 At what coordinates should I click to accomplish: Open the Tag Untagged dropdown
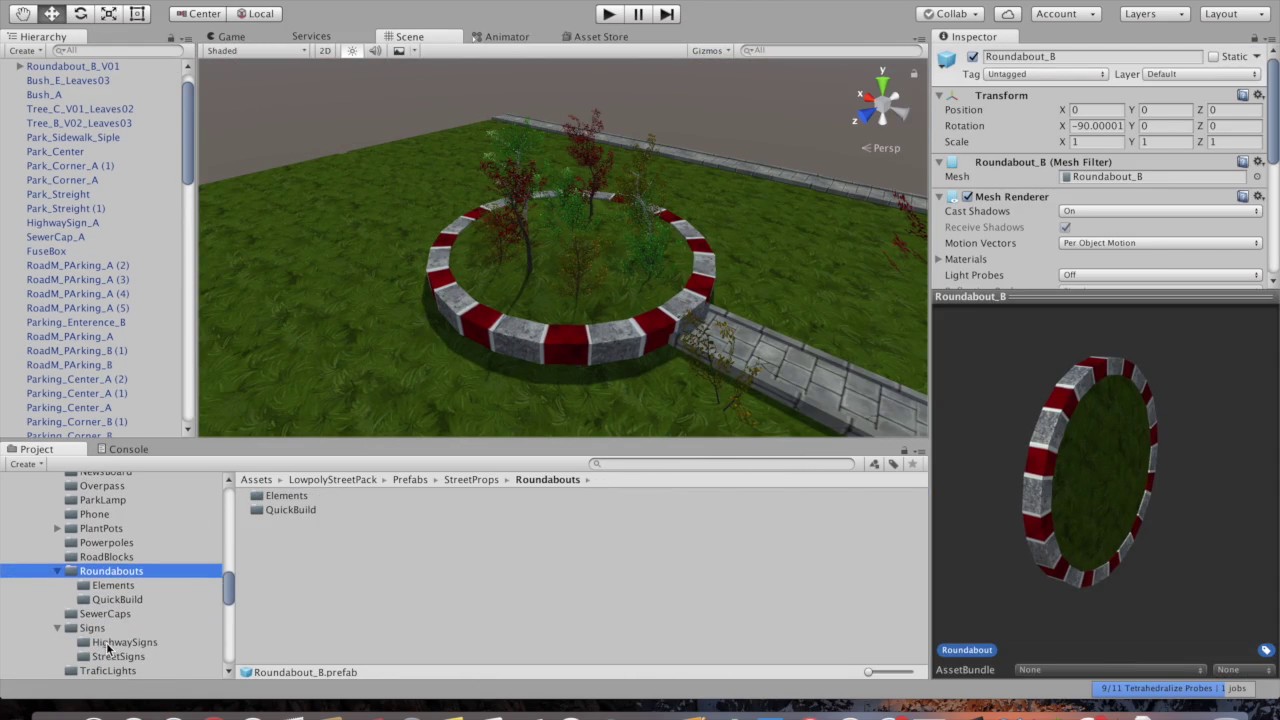click(1047, 74)
